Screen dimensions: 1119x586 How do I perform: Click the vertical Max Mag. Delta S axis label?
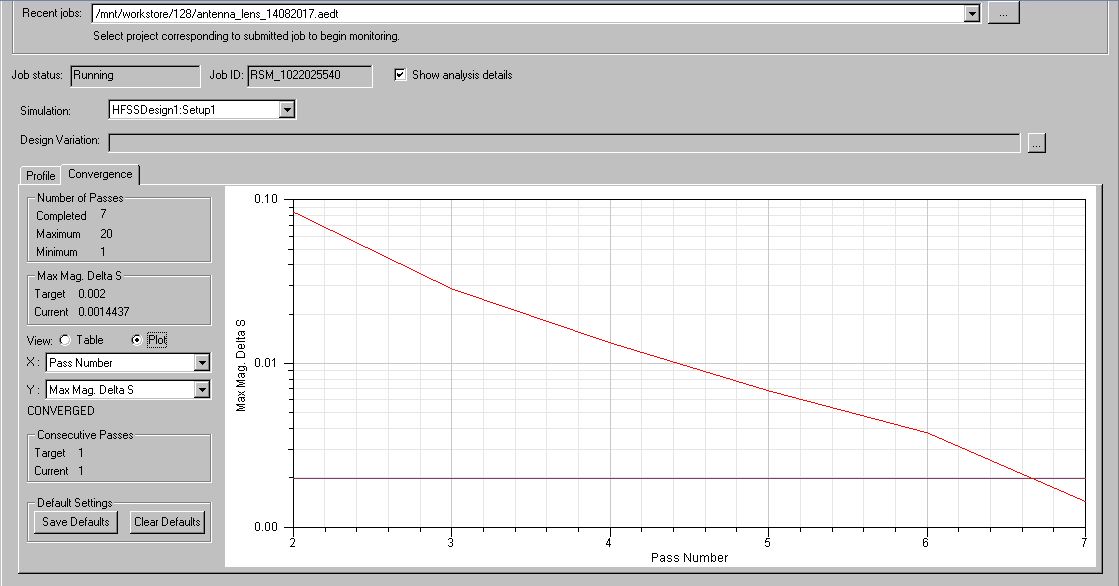240,365
